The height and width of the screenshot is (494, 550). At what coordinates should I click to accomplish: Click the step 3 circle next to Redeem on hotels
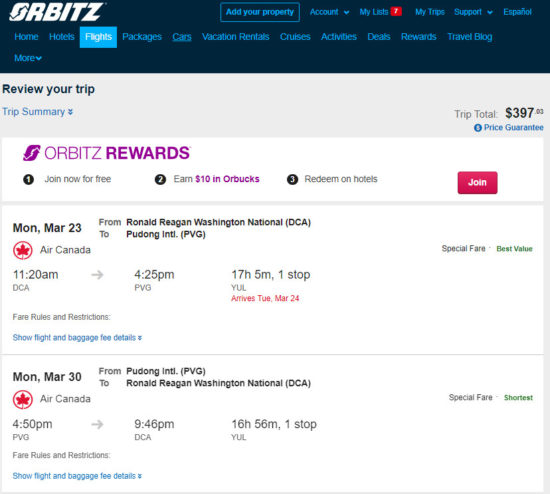tap(292, 180)
